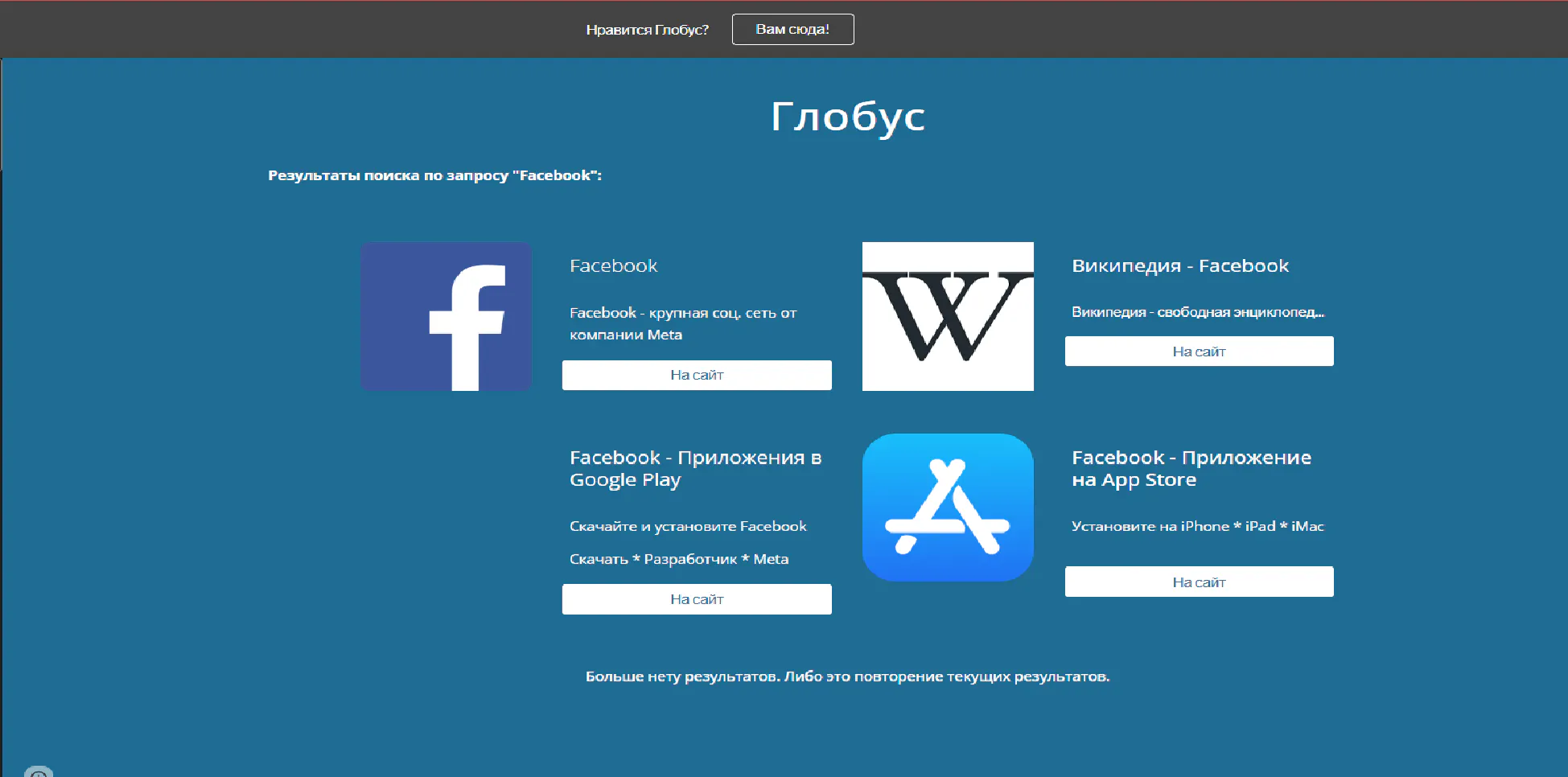Click the "Глобус" site title
Image resolution: width=1568 pixels, height=777 pixels.
pos(848,117)
